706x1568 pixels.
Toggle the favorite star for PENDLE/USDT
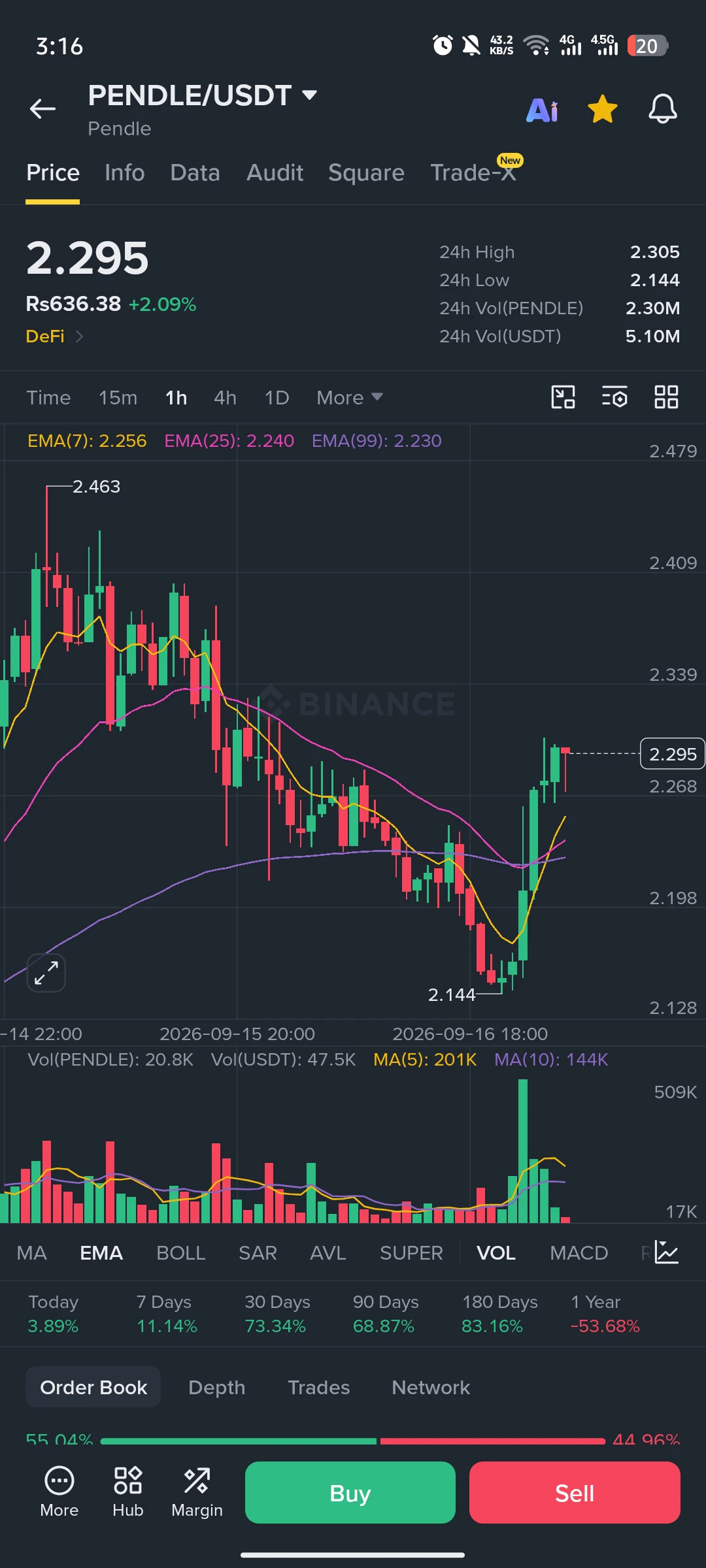602,109
